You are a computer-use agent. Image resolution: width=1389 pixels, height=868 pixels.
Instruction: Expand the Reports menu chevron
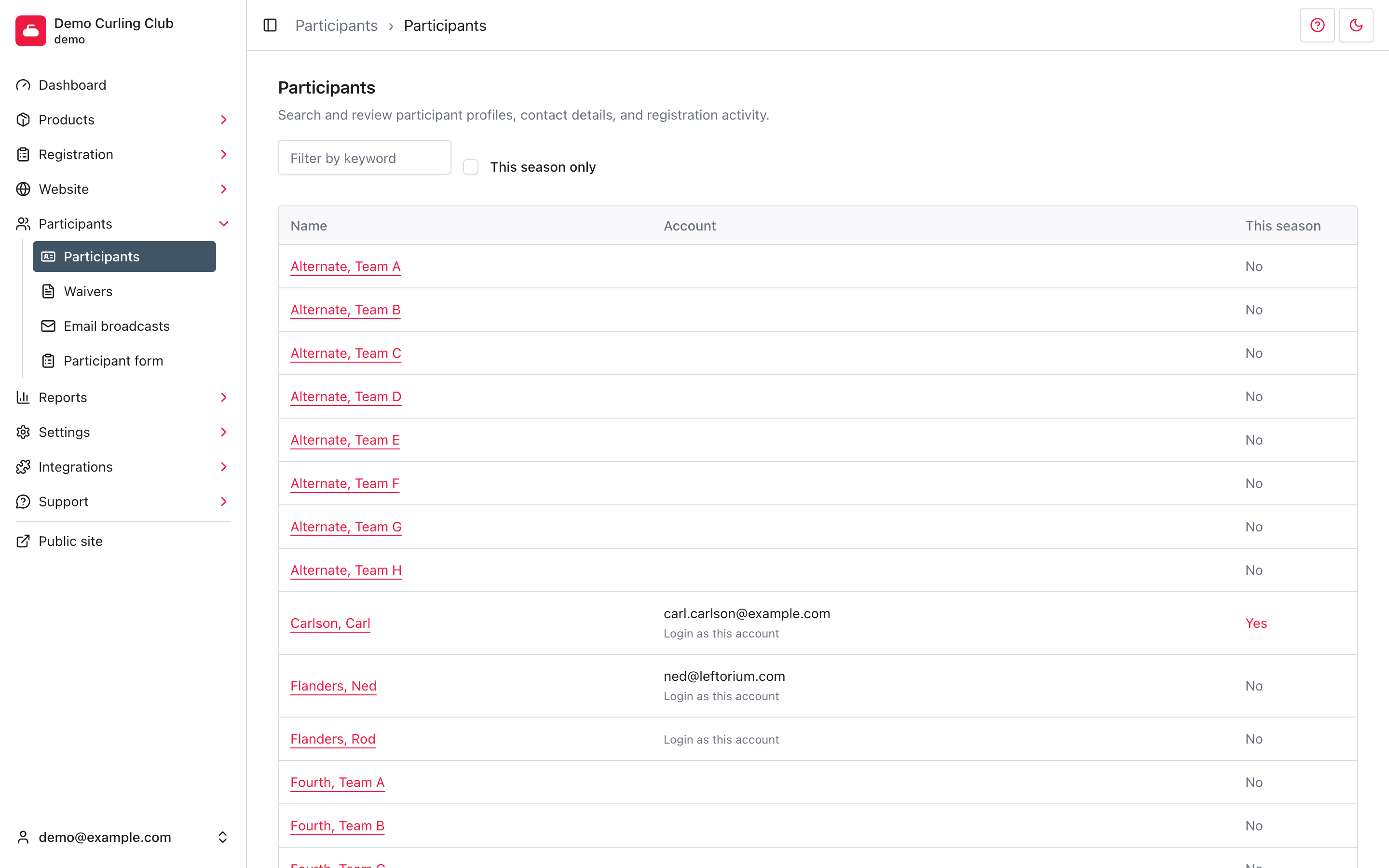coord(224,397)
